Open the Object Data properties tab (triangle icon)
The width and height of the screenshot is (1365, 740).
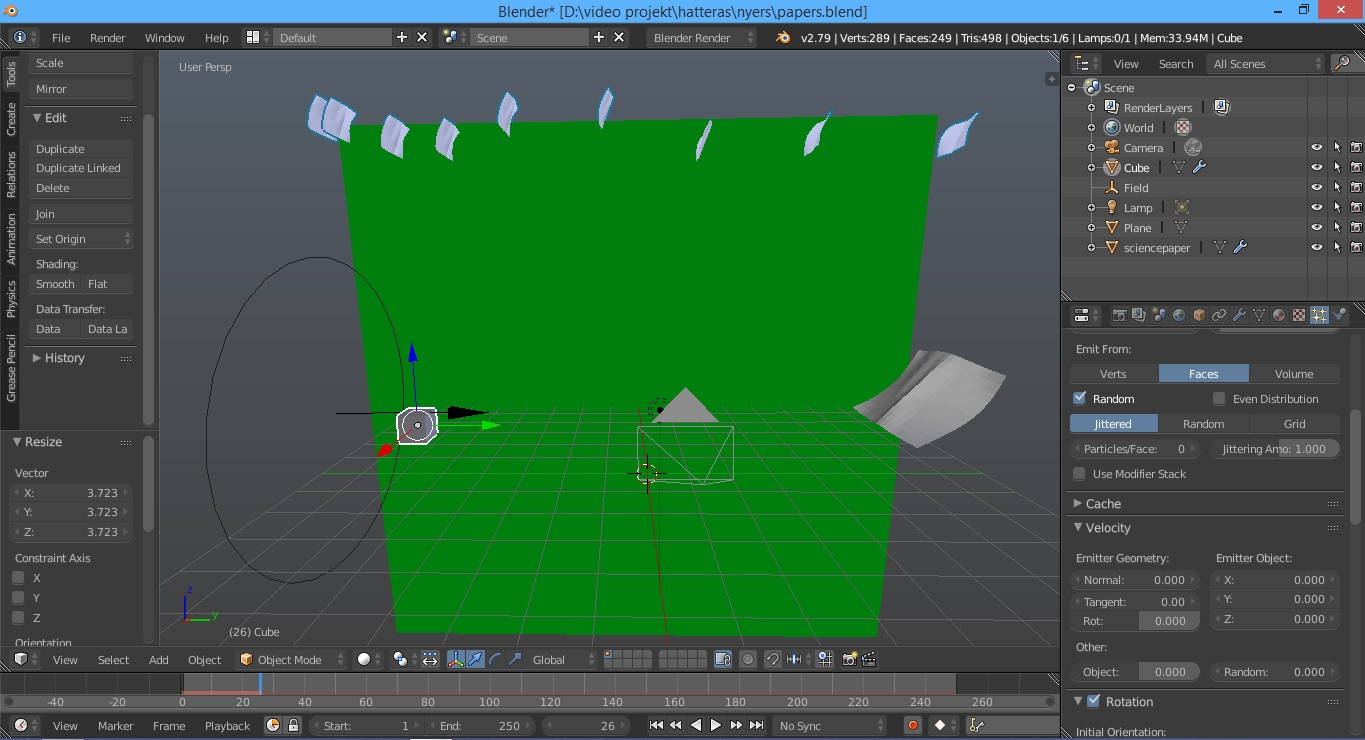1259,315
